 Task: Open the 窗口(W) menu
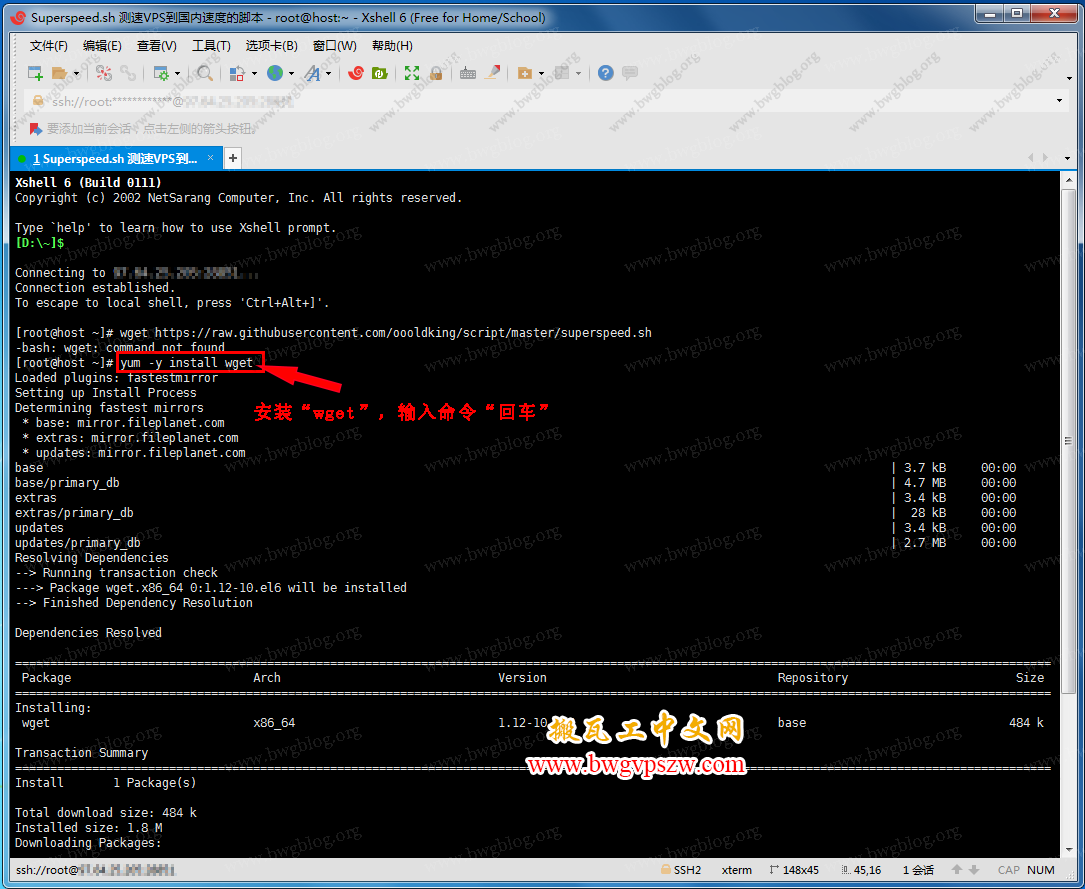pyautogui.click(x=335, y=46)
